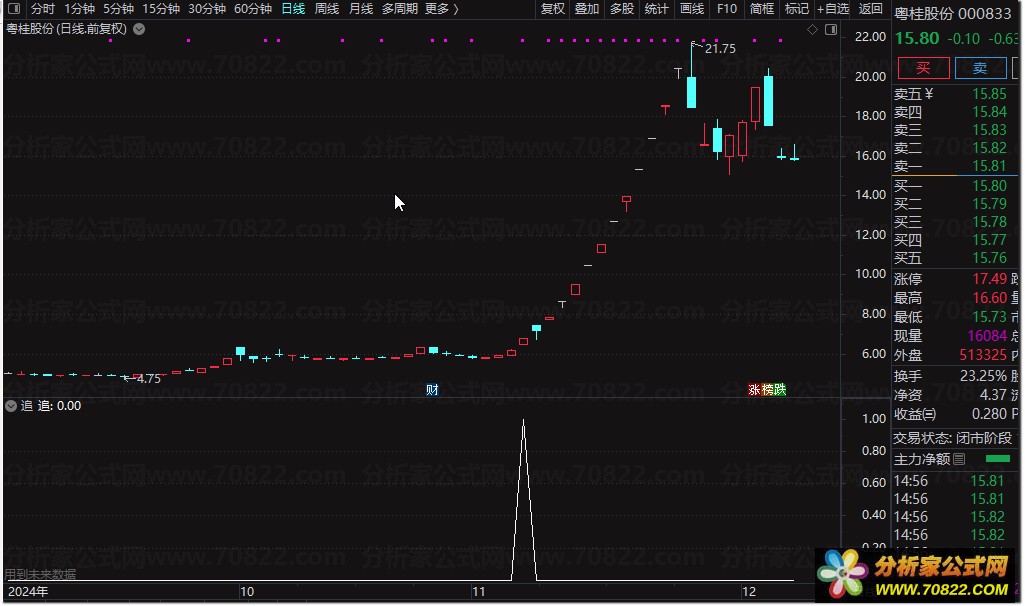Image resolution: width=1025 pixels, height=606 pixels.
Task: Open the 多股 multi-stock view
Action: coord(622,8)
